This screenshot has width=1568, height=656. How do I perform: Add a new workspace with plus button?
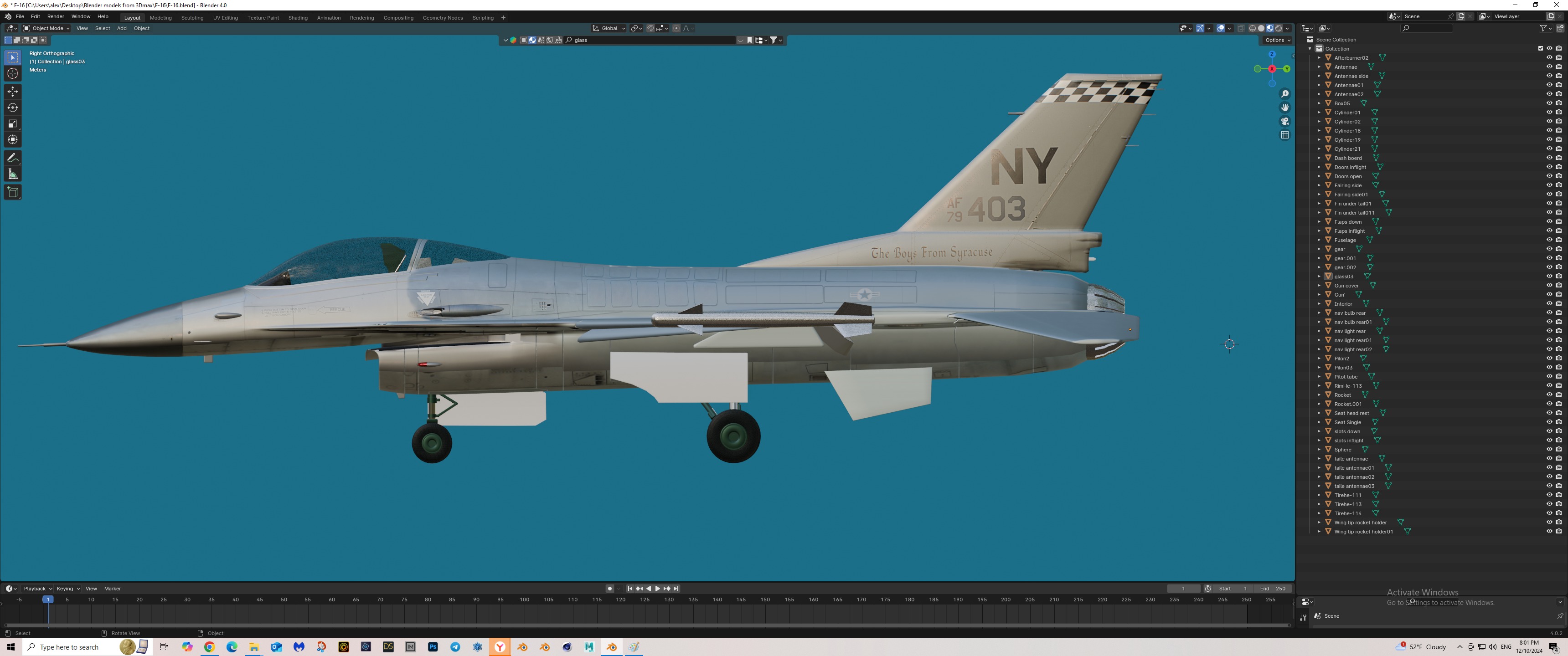click(x=503, y=18)
